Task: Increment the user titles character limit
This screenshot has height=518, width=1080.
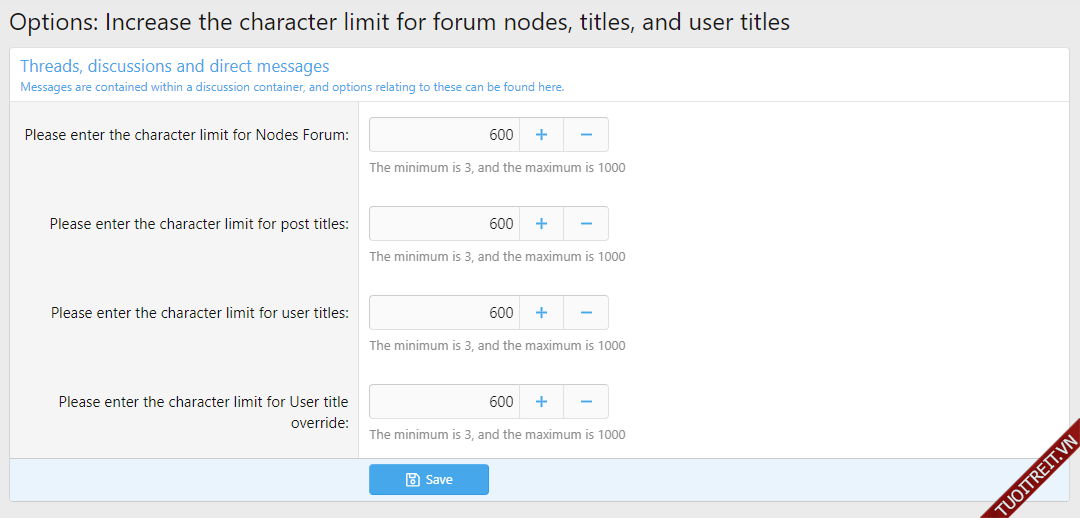Action: point(541,313)
